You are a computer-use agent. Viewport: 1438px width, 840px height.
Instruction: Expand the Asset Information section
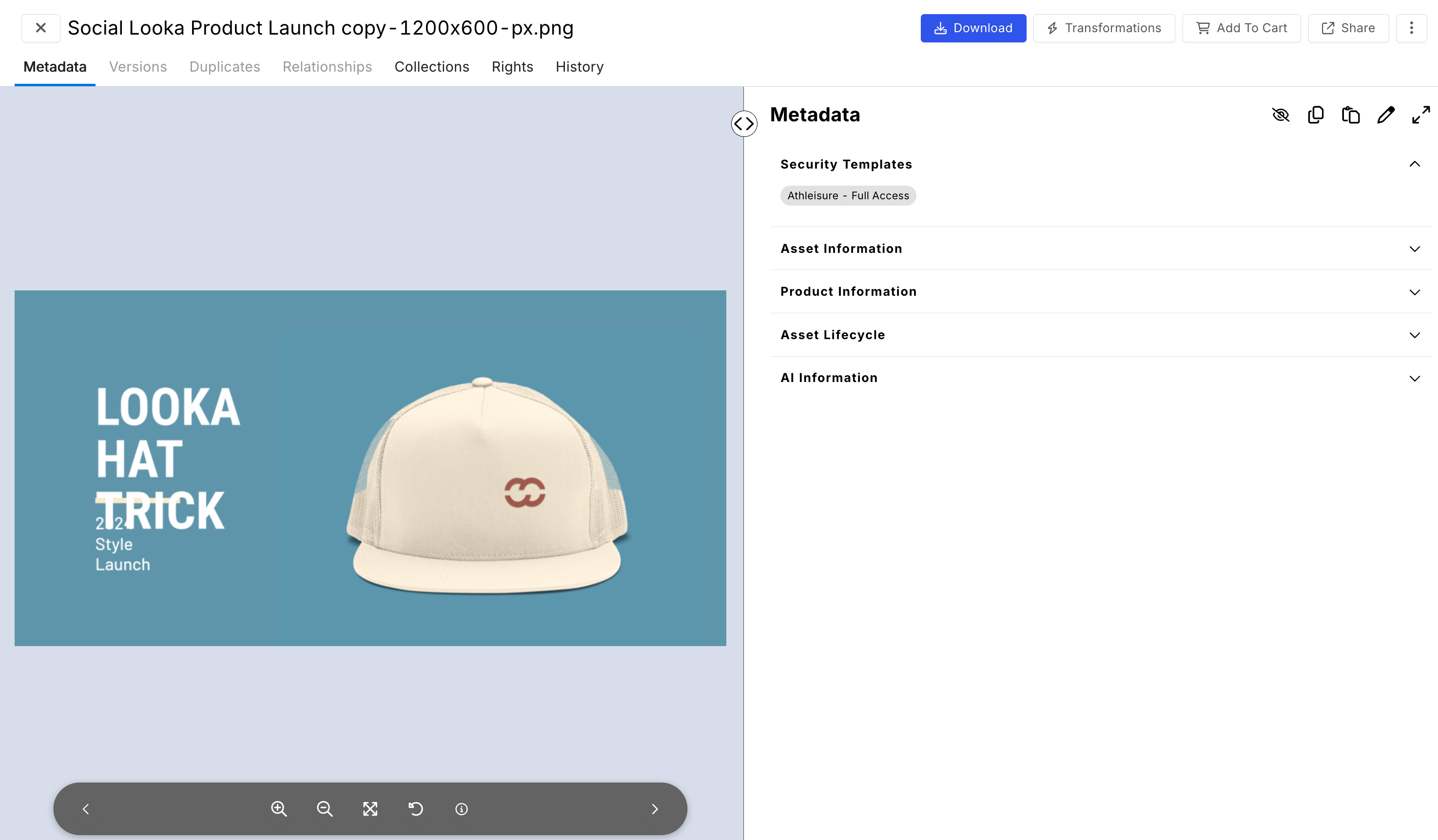[1414, 248]
